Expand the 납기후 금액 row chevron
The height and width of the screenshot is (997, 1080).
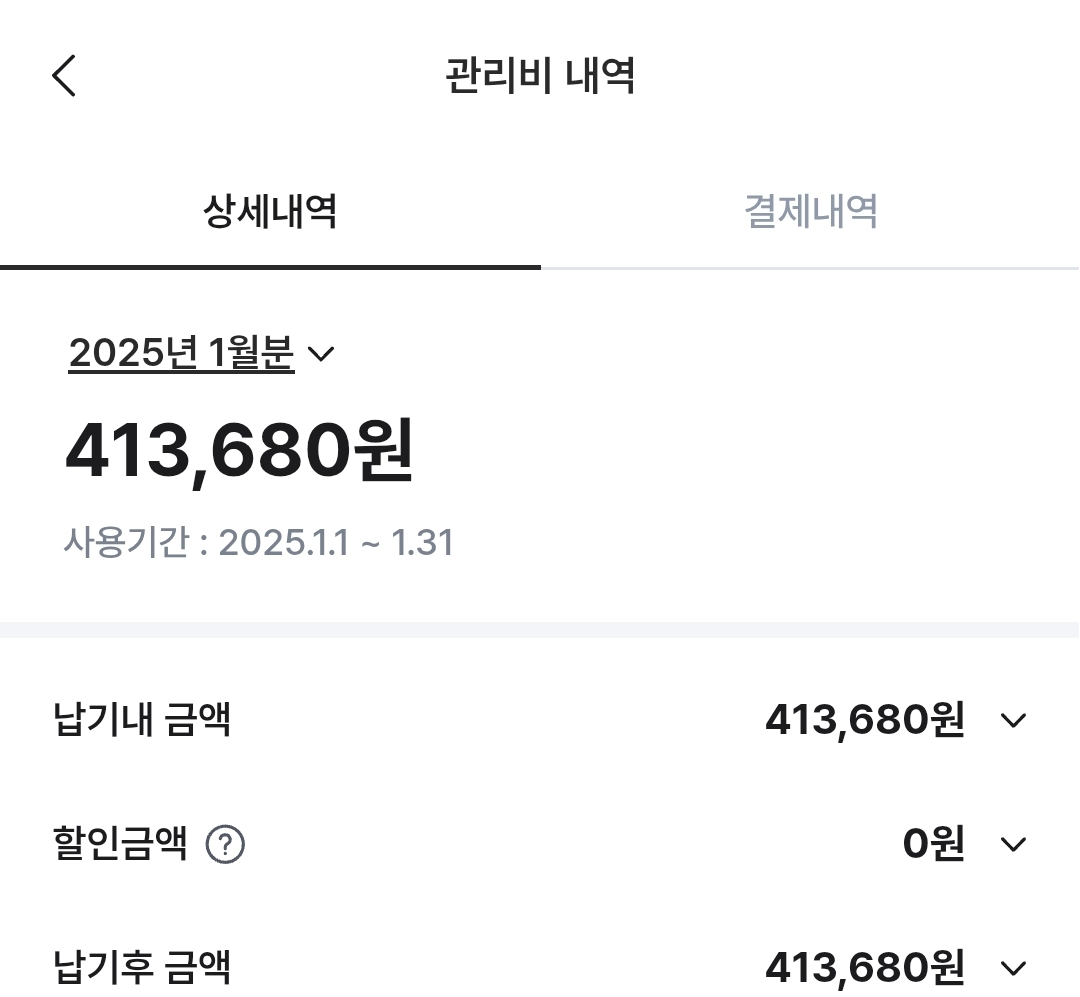pyautogui.click(x=1013, y=968)
